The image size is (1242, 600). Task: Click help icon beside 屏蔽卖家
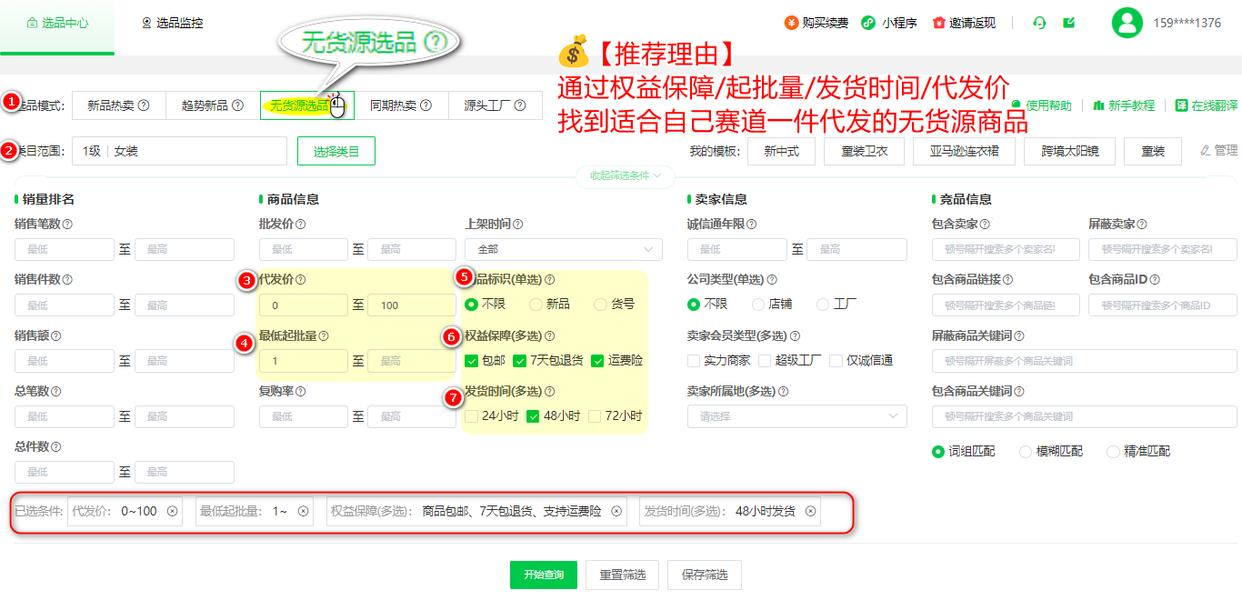click(1142, 224)
